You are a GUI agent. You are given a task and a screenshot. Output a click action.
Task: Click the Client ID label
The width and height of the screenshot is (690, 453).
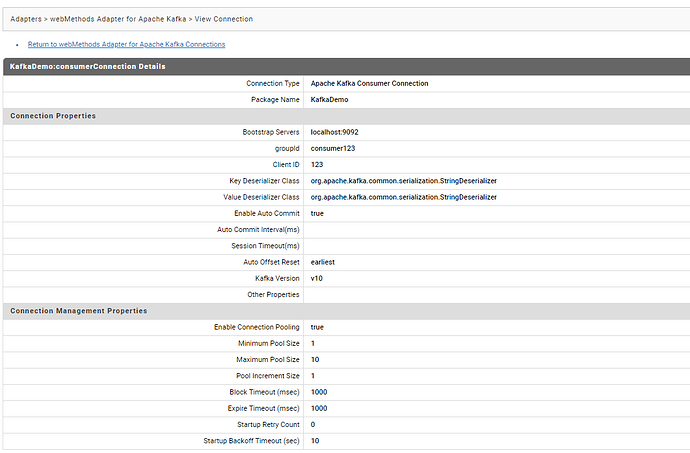pyautogui.click(x=286, y=165)
